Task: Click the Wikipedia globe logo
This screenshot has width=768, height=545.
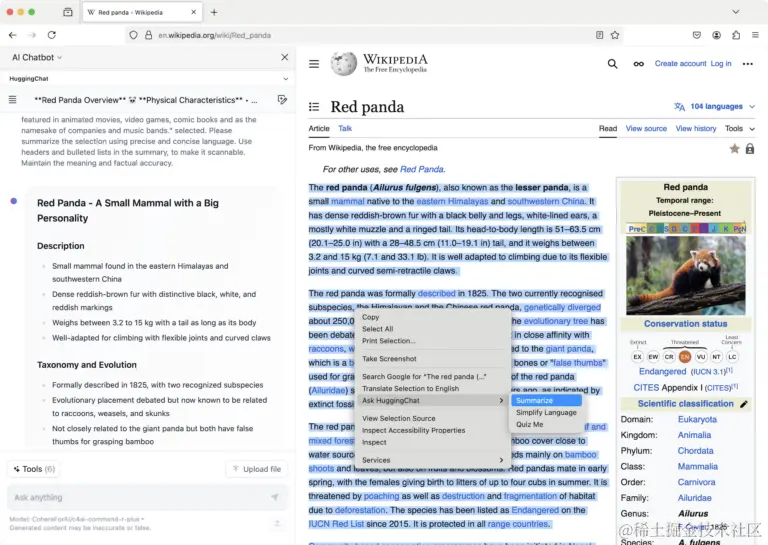Action: 343,64
